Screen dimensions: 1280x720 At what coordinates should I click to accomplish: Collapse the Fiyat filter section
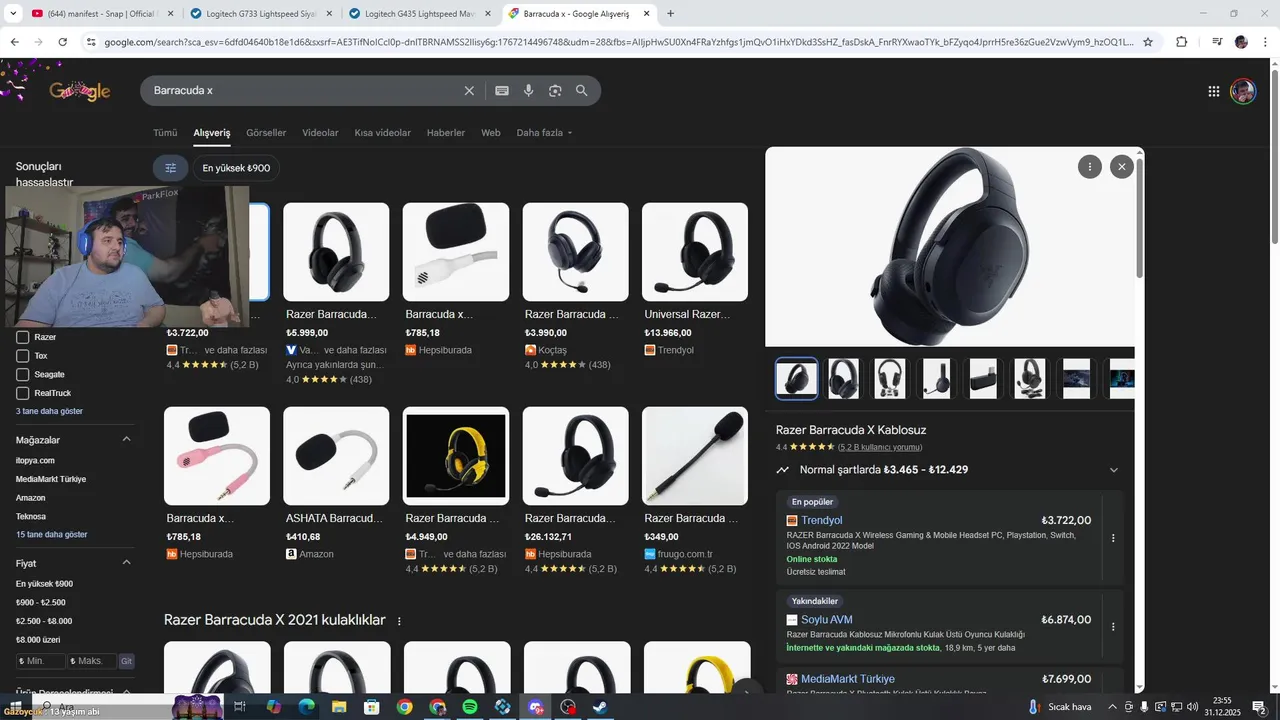coord(127,563)
